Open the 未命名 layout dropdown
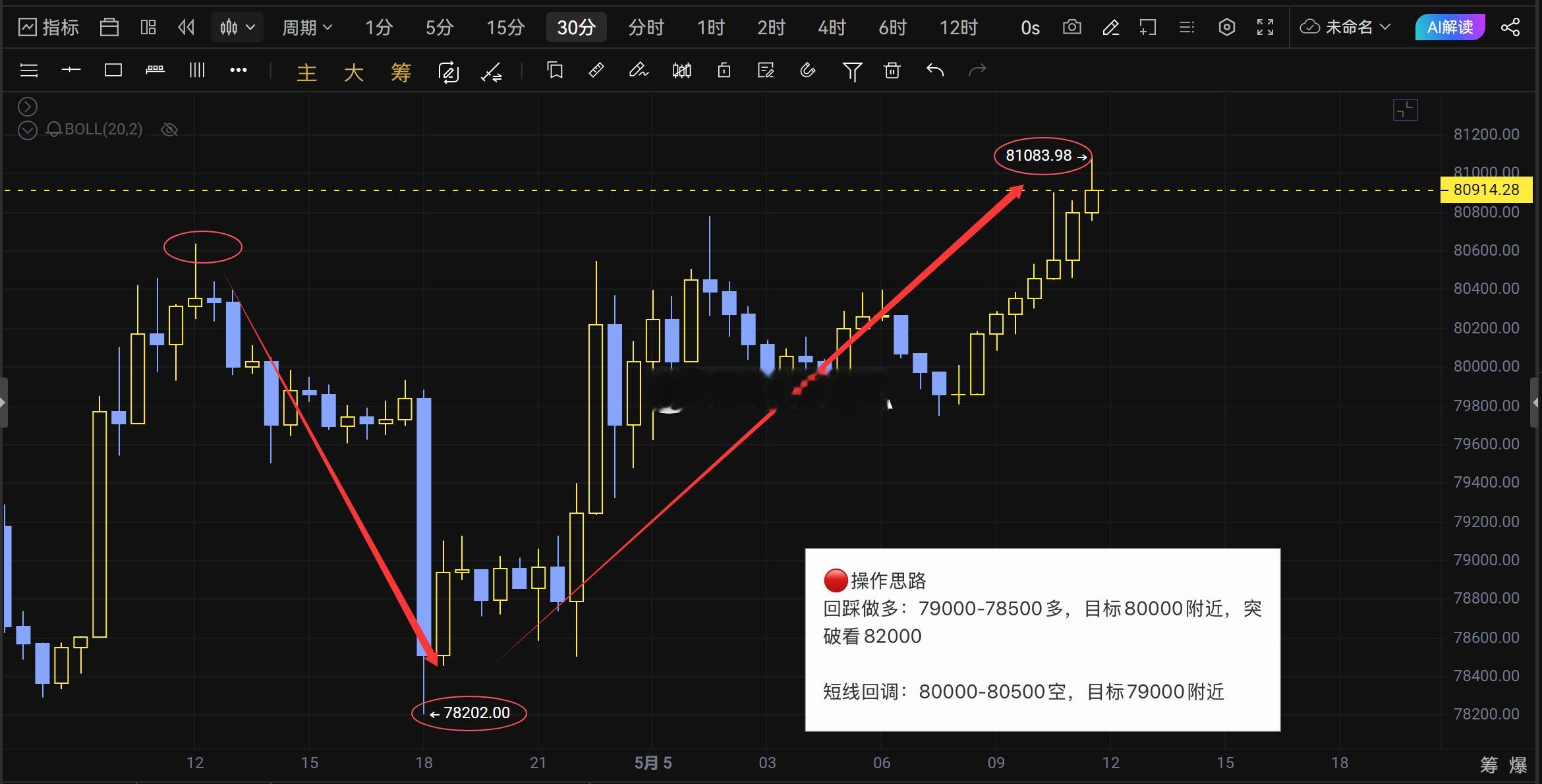The image size is (1542, 784). (1346, 27)
